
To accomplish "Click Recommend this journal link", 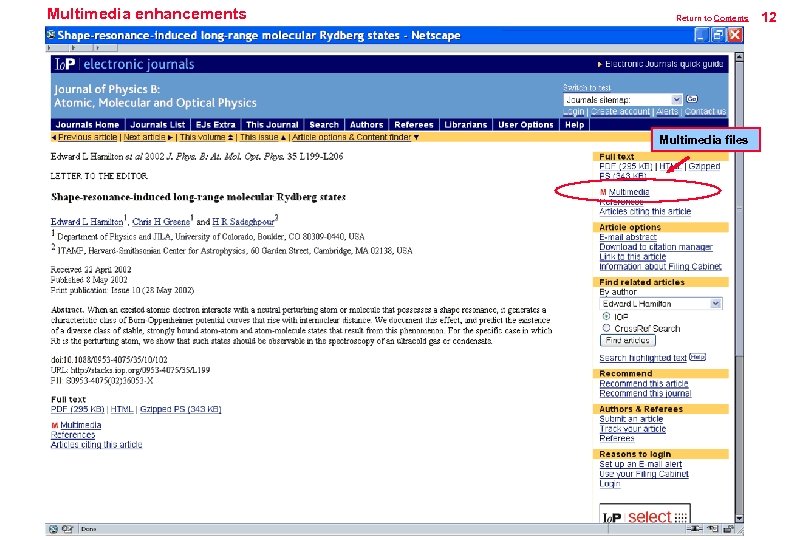I will coord(645,393).
